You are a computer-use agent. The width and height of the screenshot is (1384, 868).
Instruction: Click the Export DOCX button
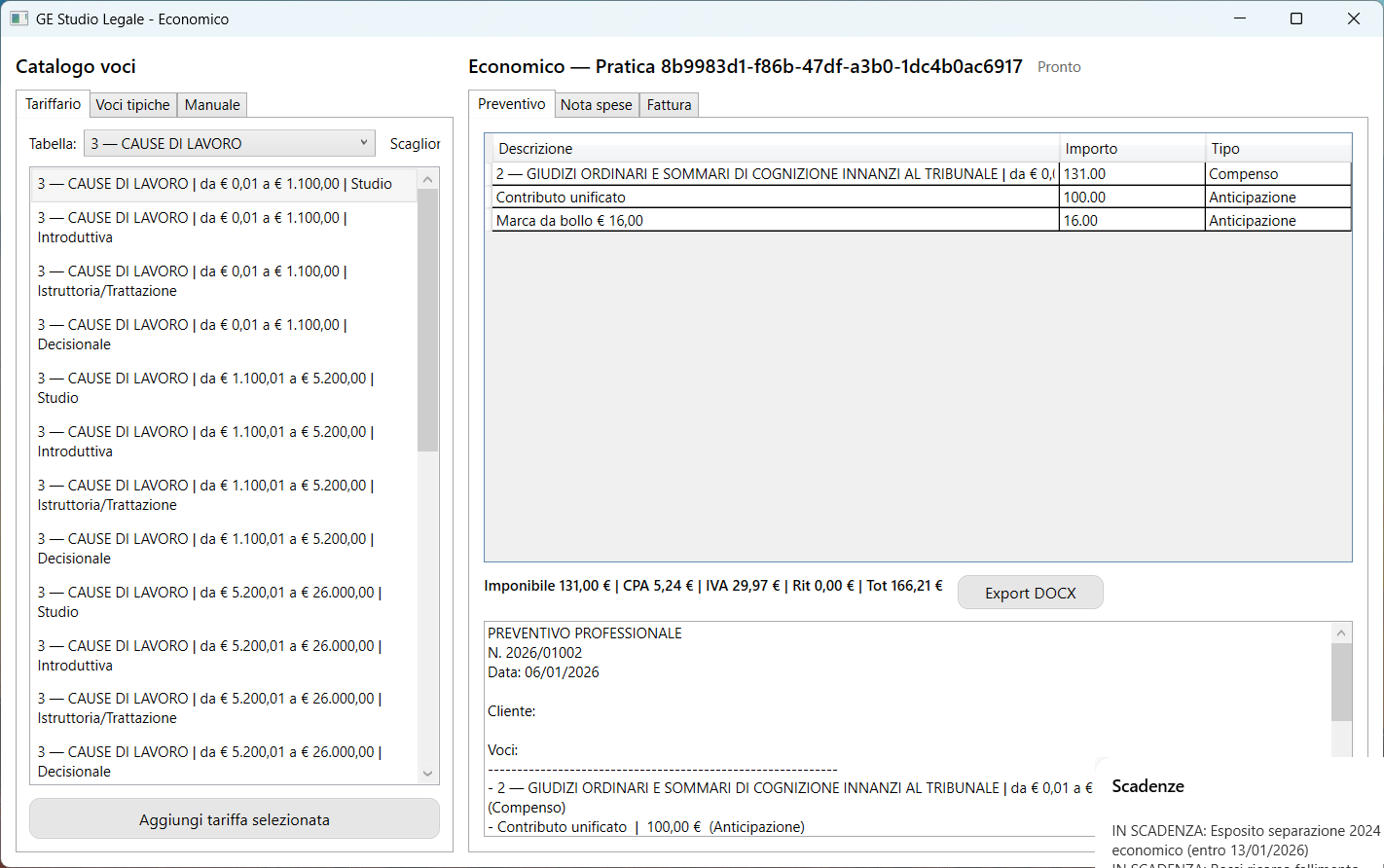[x=1030, y=593]
